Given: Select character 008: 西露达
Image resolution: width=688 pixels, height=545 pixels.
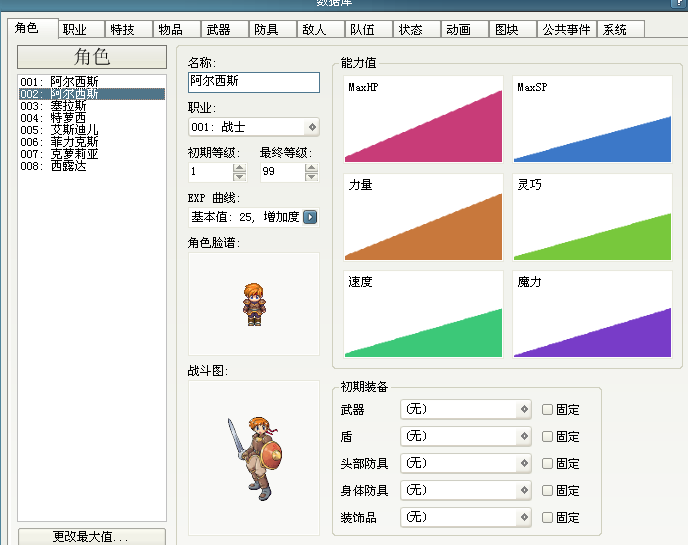Looking at the screenshot, I should tap(92, 166).
